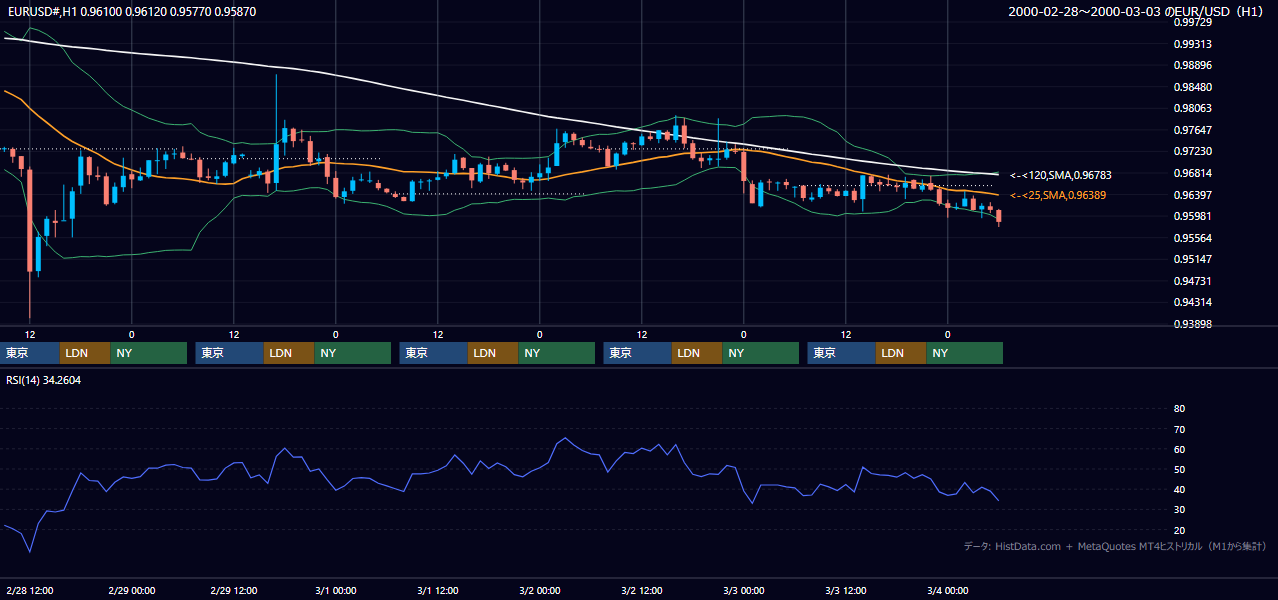This screenshot has width=1278, height=600.
Task: Select the 3/1 00:00 time axis label
Action: 335,591
